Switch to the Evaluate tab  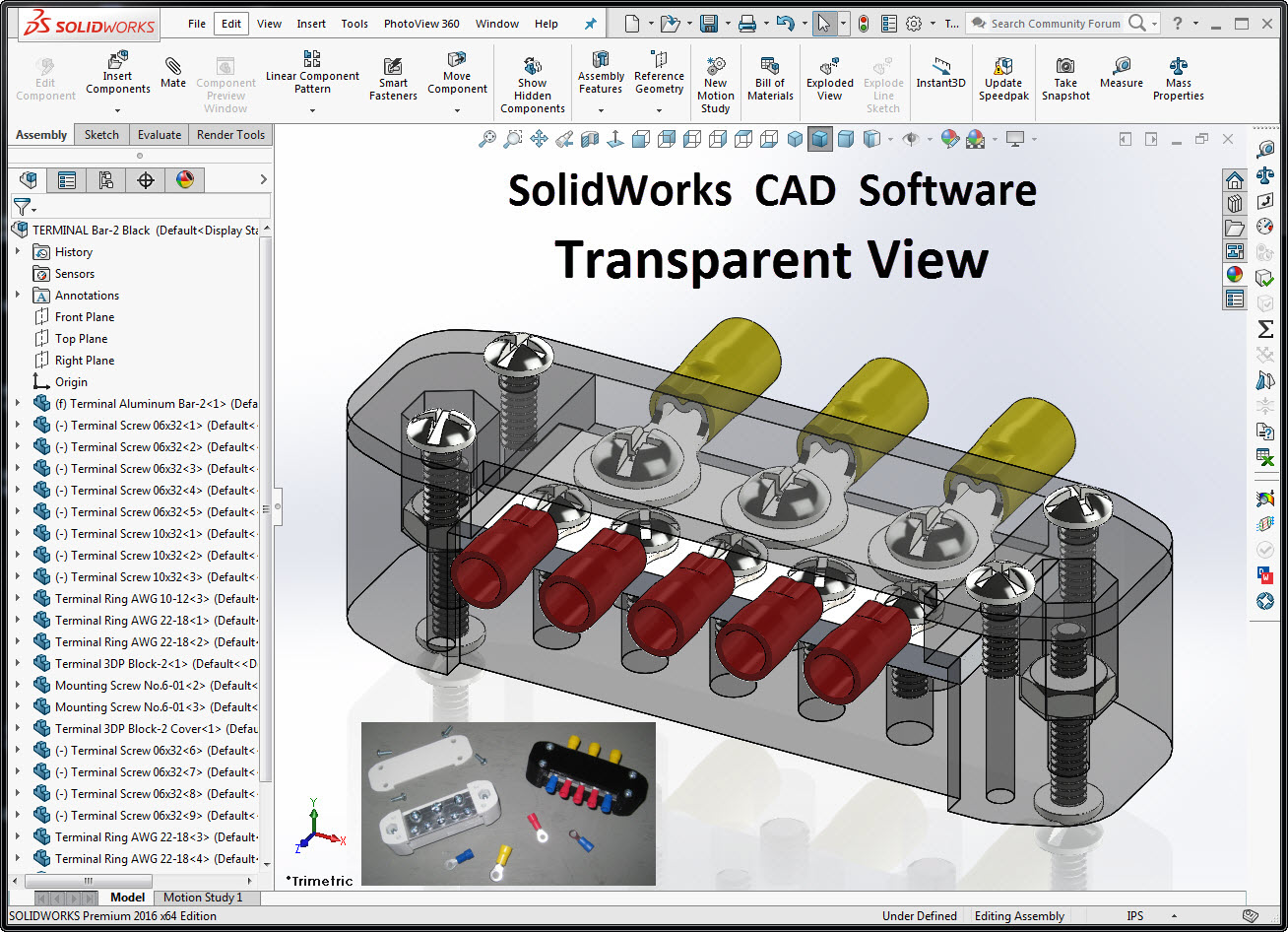(160, 135)
